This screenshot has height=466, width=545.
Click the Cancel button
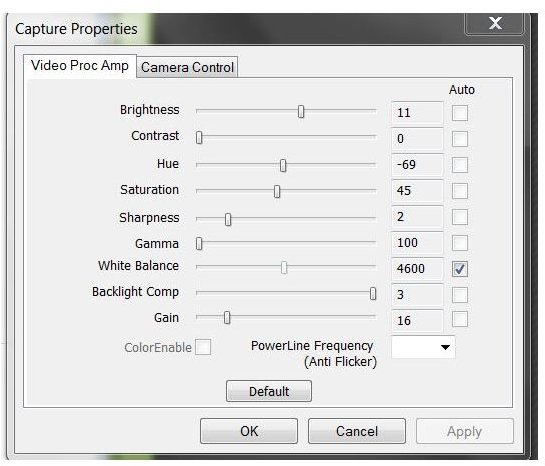point(357,431)
